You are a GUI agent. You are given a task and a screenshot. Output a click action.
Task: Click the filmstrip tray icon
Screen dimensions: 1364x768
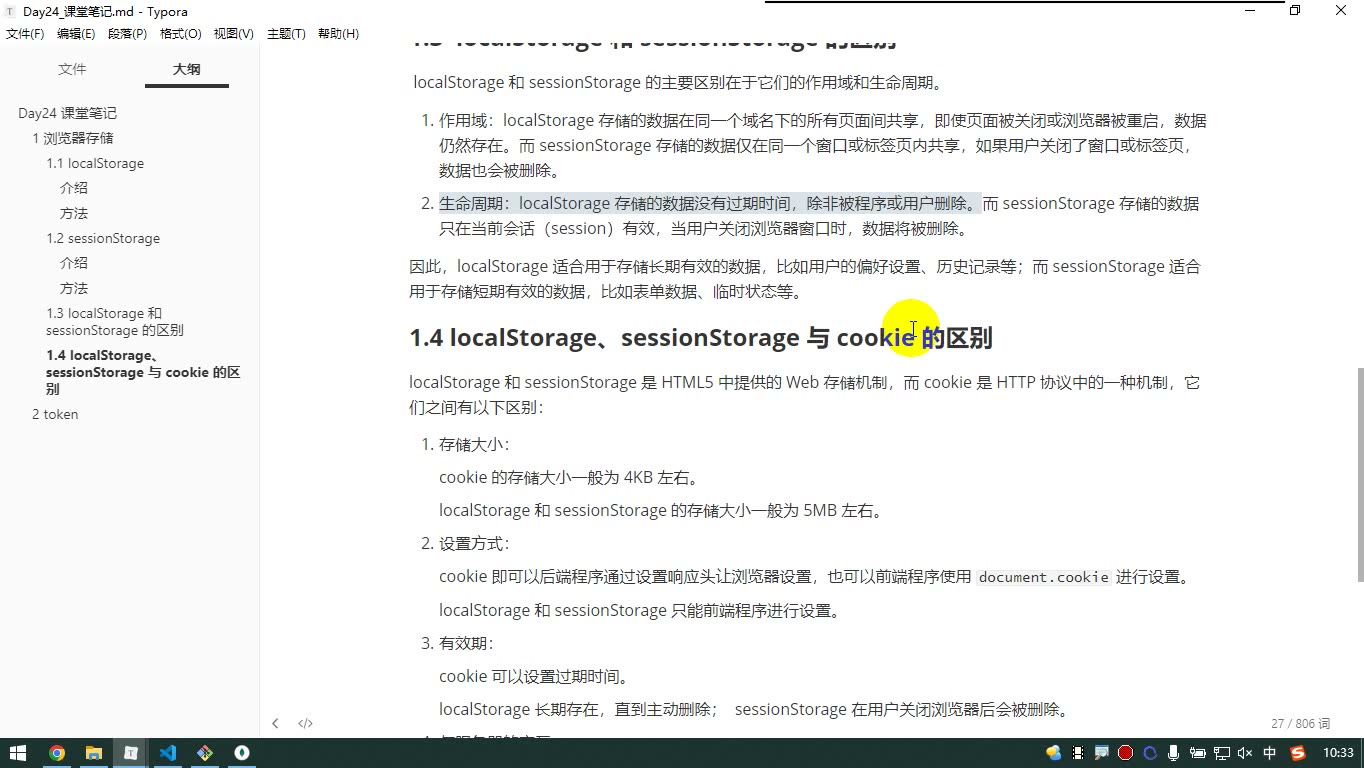(x=1078, y=753)
